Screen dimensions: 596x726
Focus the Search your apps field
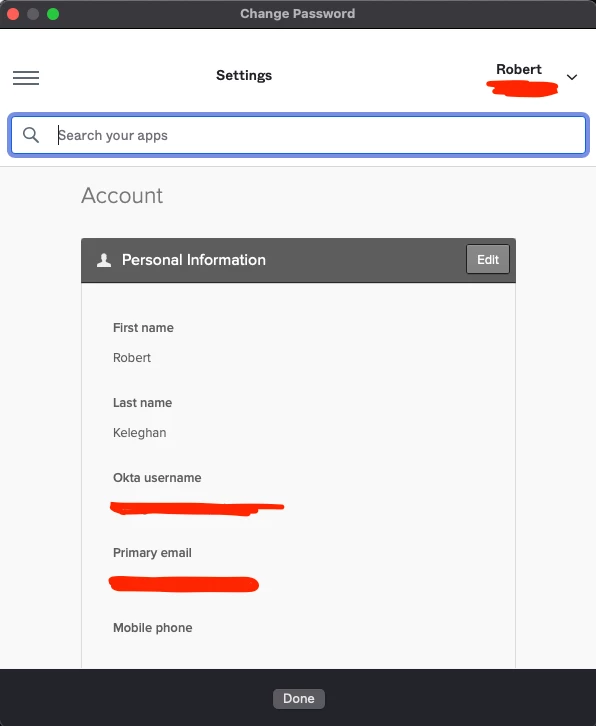point(299,135)
